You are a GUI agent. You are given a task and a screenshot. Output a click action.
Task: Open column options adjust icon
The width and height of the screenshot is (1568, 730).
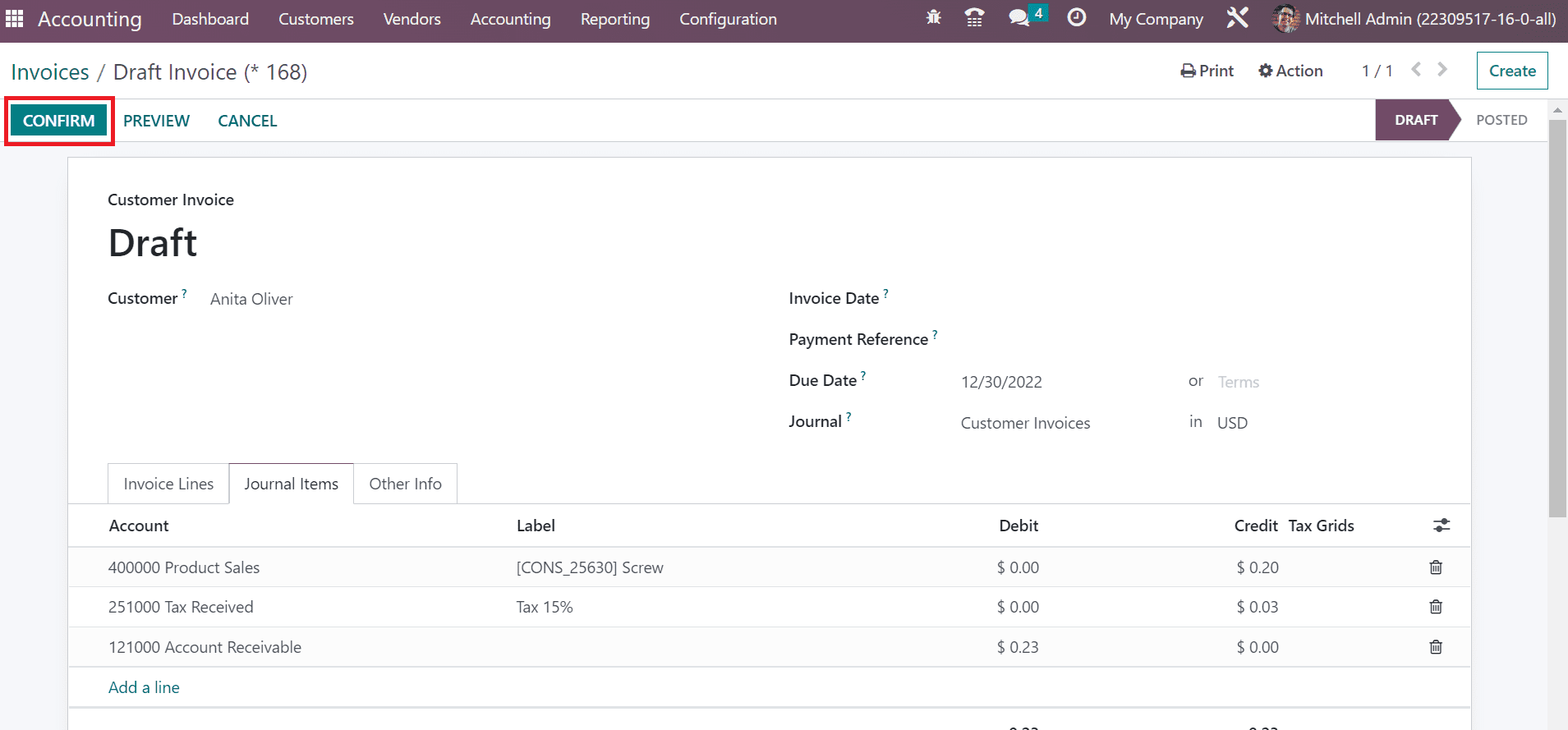coord(1442,526)
